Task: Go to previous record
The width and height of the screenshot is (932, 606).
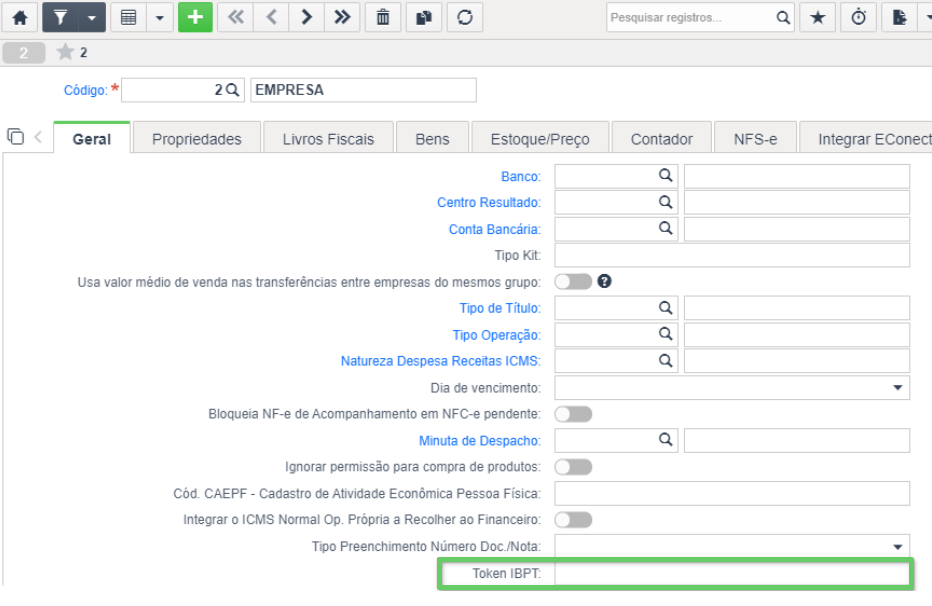Action: [x=271, y=17]
